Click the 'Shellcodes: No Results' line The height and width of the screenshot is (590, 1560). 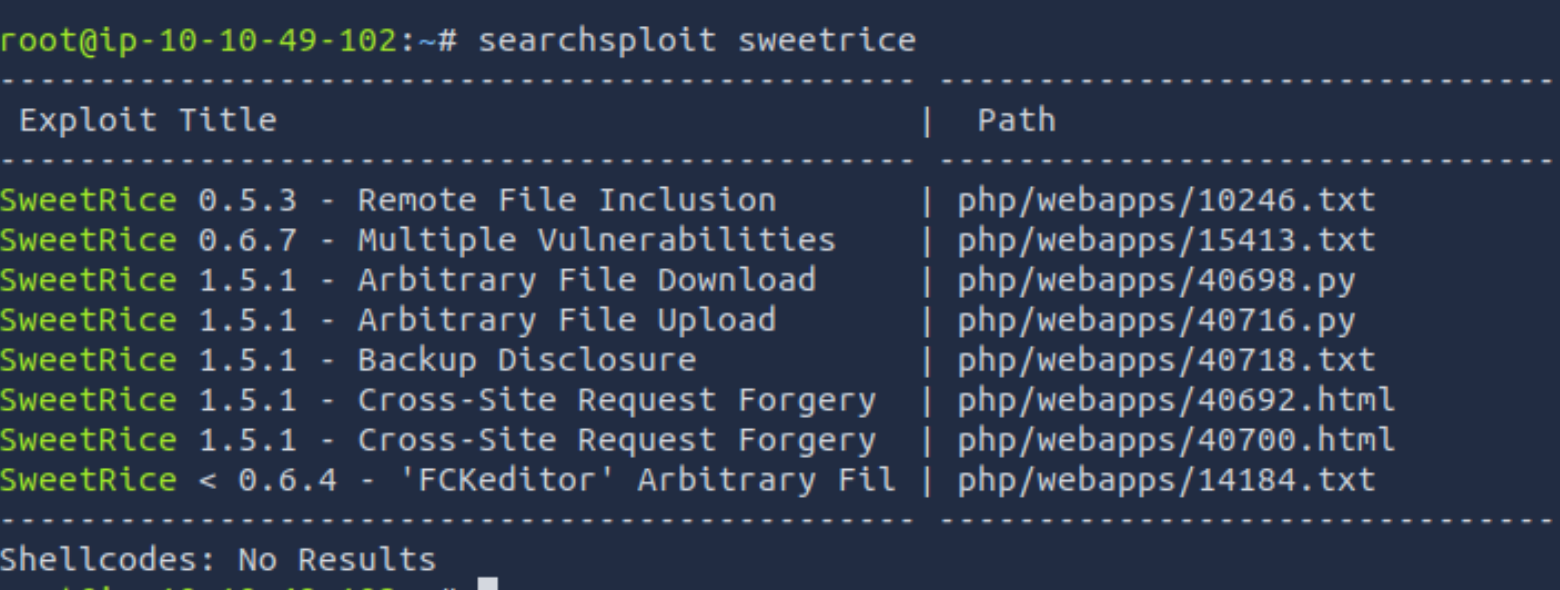218,559
